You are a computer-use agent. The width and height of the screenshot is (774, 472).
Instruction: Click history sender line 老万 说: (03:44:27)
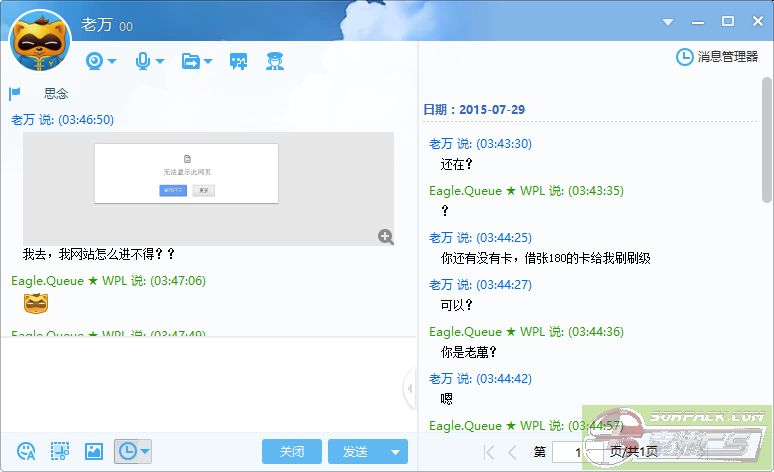[480, 285]
